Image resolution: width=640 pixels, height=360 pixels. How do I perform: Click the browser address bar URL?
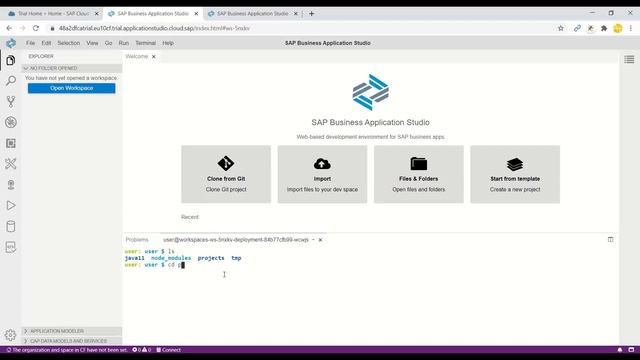pos(154,28)
